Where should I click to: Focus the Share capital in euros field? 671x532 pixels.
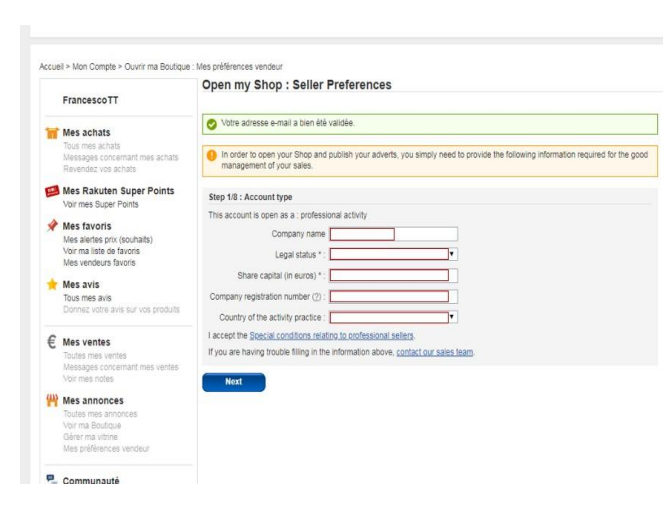pos(394,275)
